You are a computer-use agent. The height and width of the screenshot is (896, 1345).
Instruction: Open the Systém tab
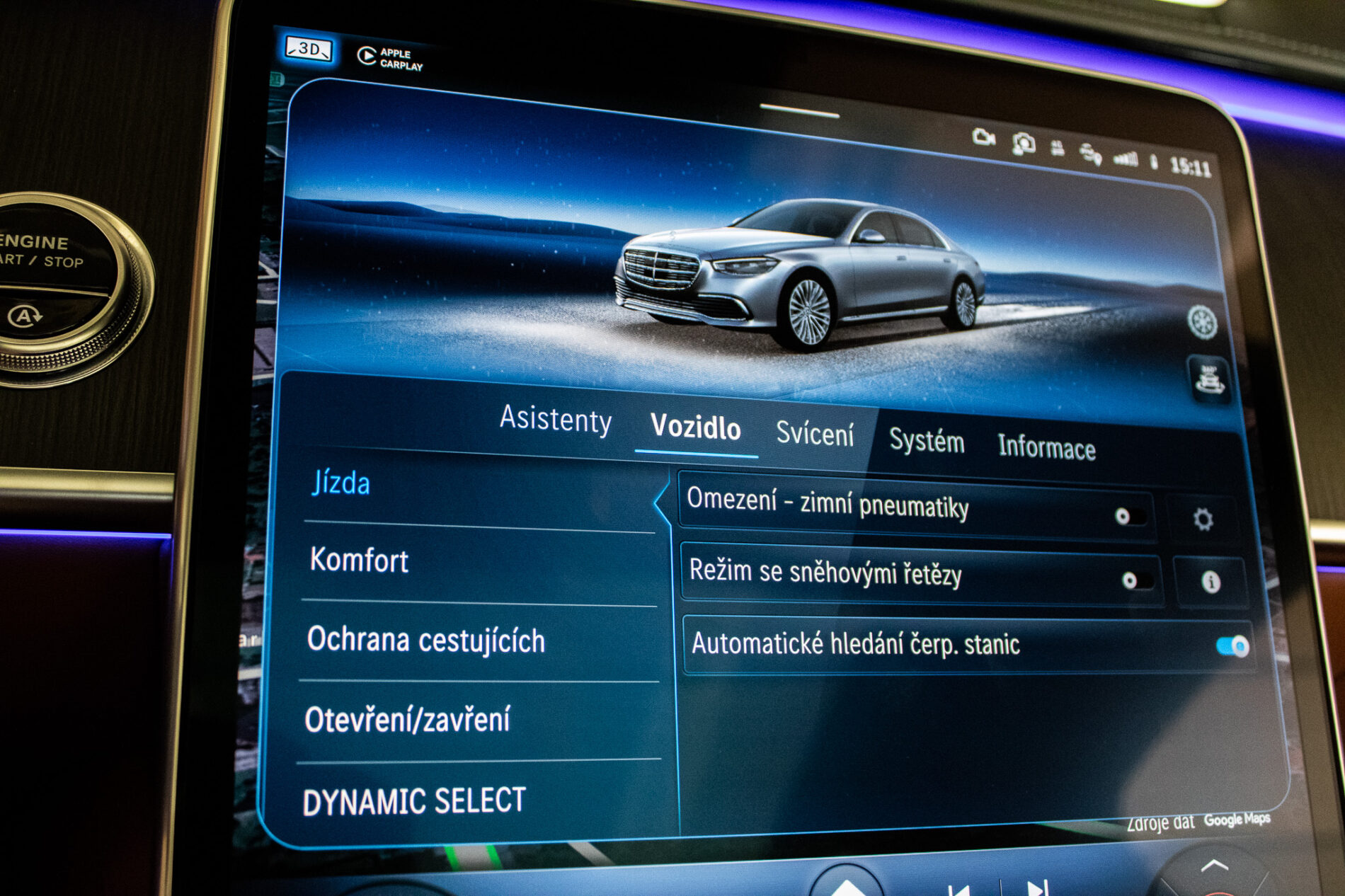click(927, 441)
